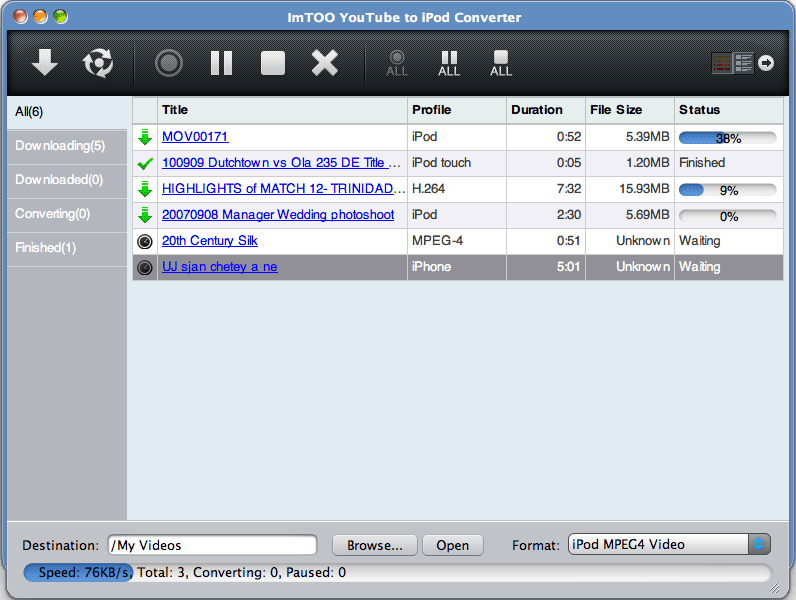Sort by the Status column header
The height and width of the screenshot is (600, 796).
click(729, 110)
